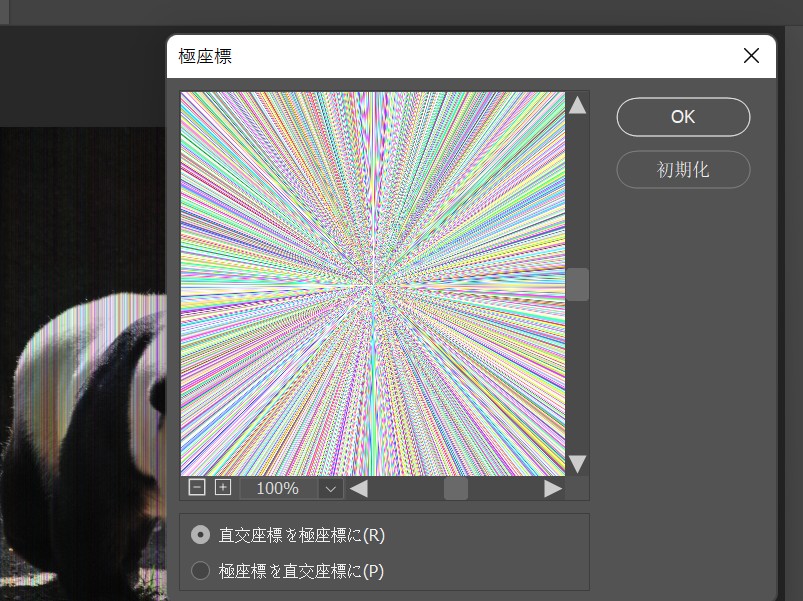Select the 直交座標を極座標に radio button
Screen dimensions: 803x601
pyautogui.click(x=200, y=535)
